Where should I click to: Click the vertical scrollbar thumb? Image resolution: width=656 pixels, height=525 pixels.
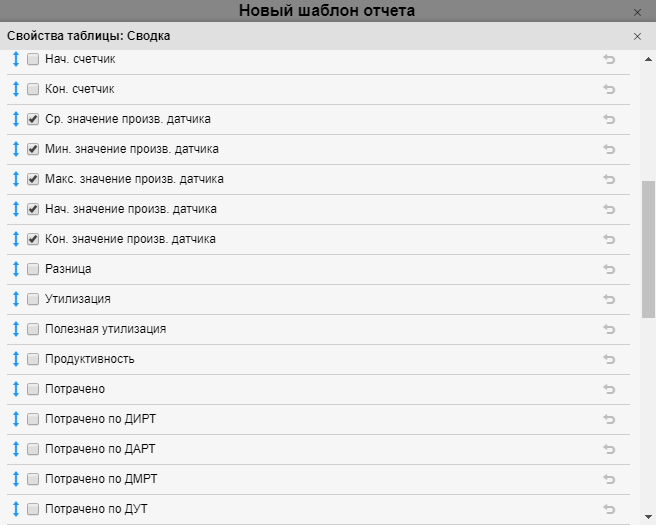[x=648, y=250]
